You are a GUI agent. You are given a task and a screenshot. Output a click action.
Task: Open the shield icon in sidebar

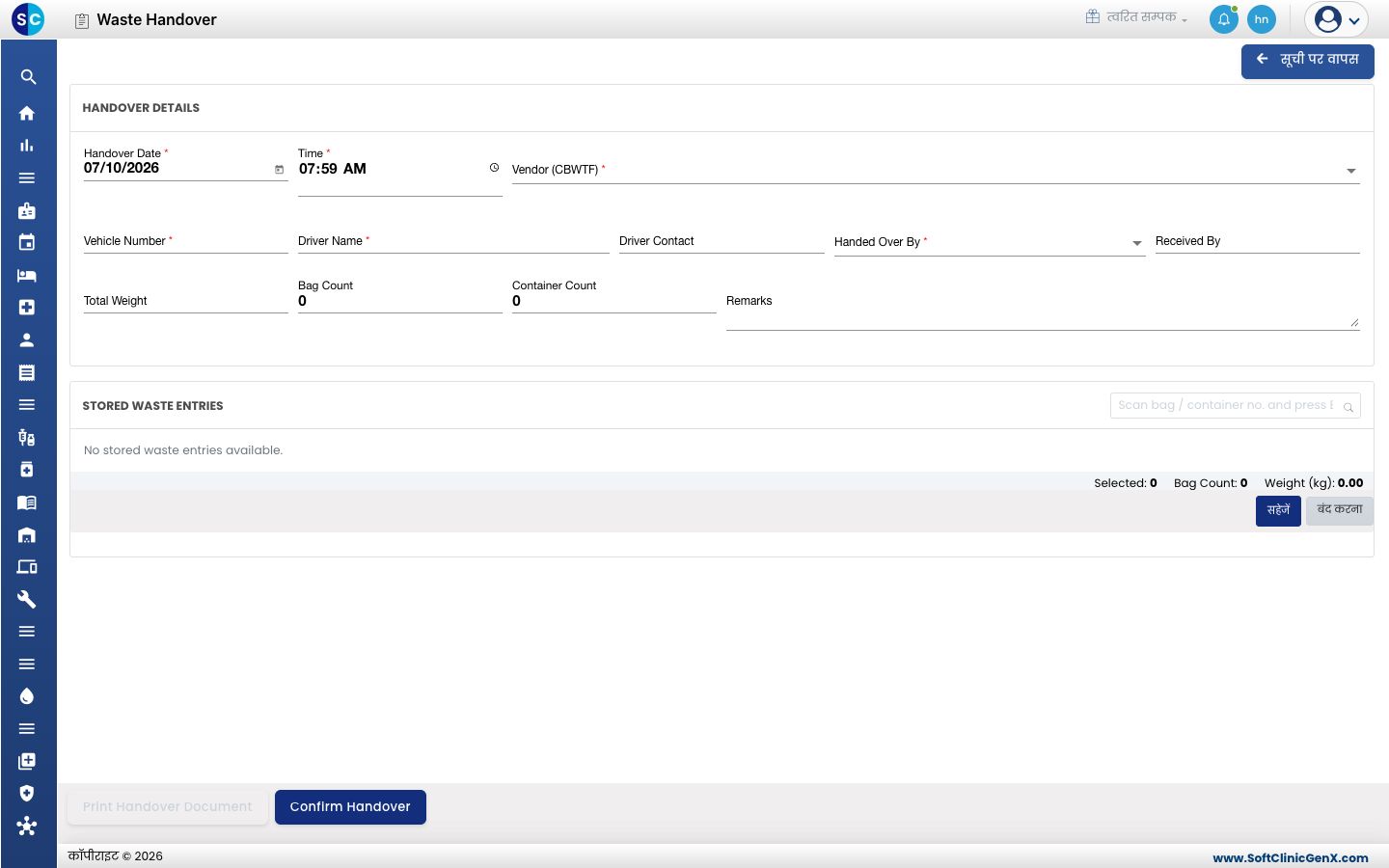27,793
